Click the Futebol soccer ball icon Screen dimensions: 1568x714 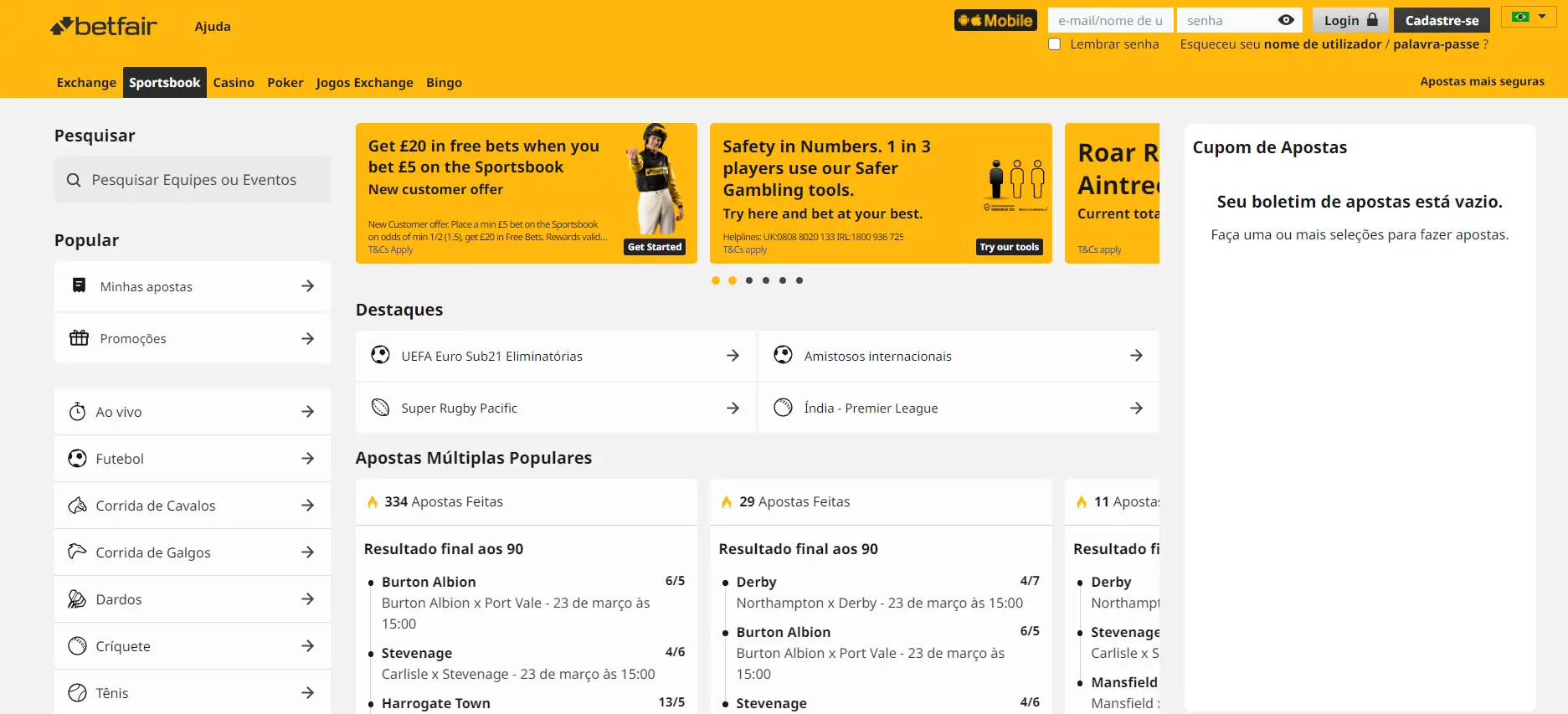tap(77, 458)
